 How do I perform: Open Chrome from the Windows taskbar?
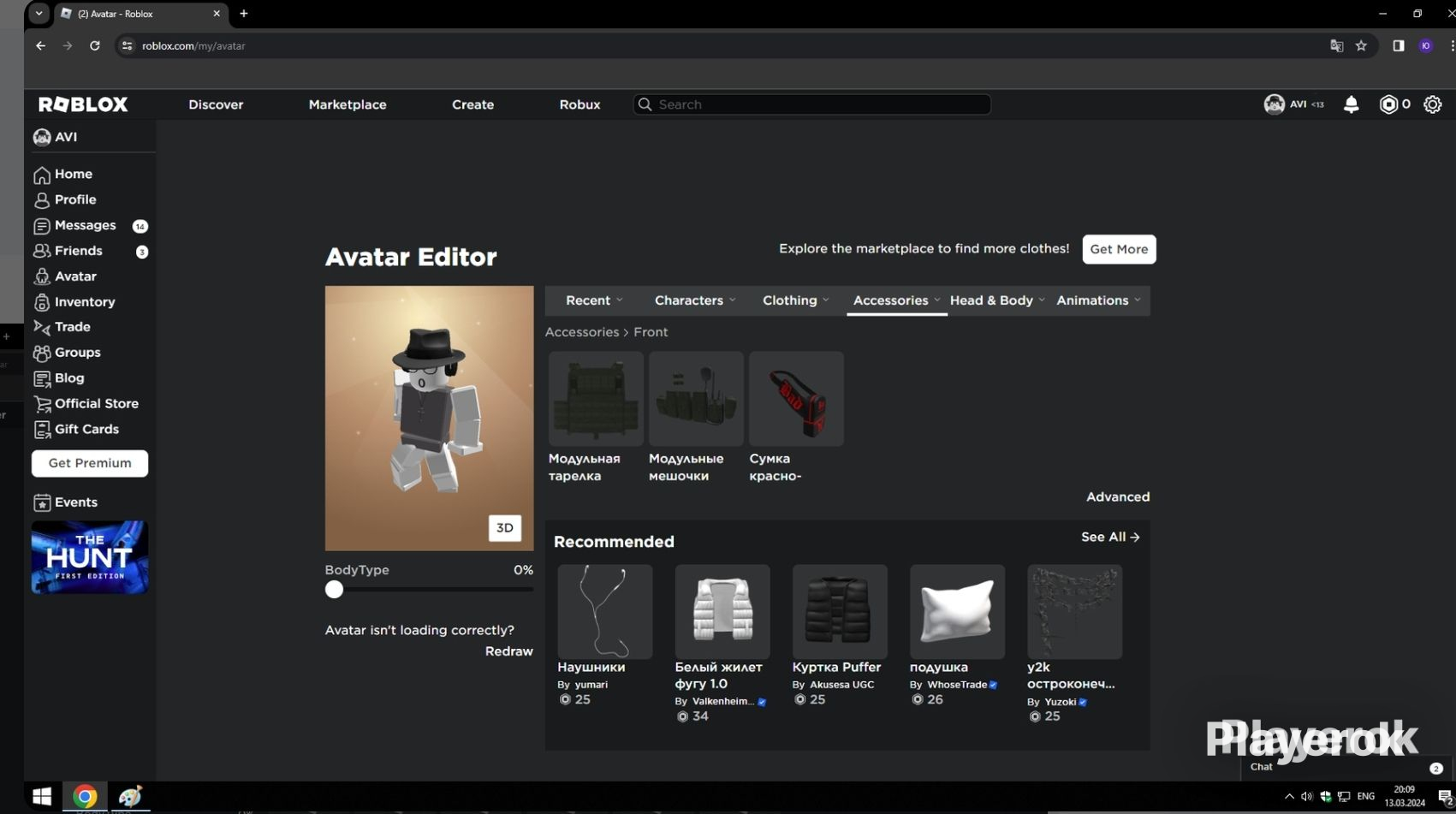(85, 797)
